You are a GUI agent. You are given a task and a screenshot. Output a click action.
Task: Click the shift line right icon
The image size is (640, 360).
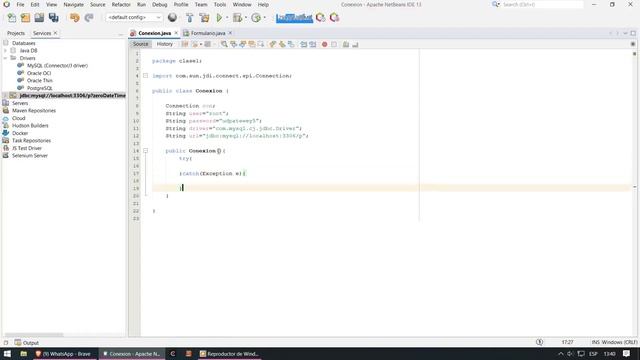pyautogui.click(x=313, y=44)
